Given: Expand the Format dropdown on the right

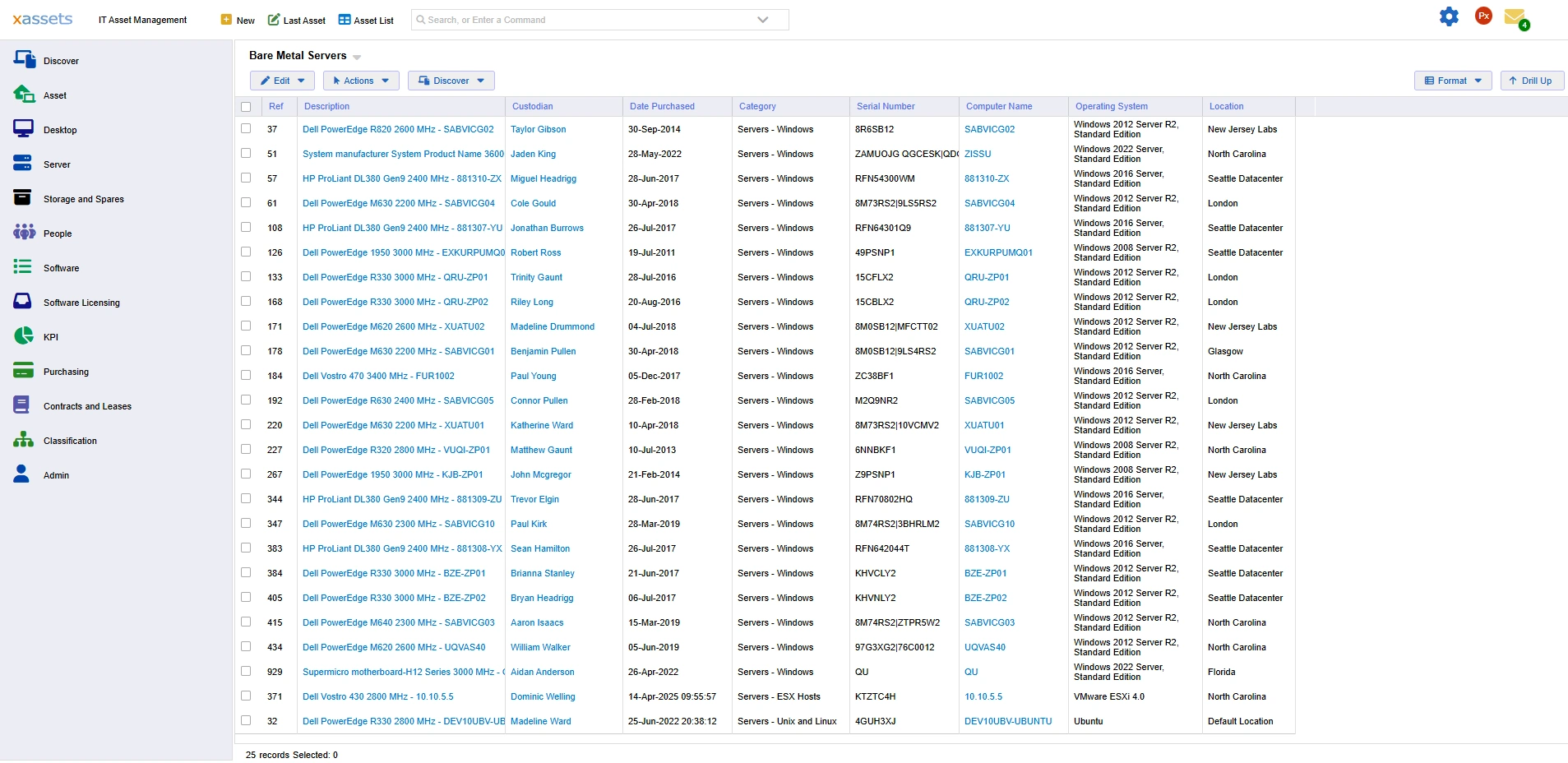Looking at the screenshot, I should (x=1452, y=81).
